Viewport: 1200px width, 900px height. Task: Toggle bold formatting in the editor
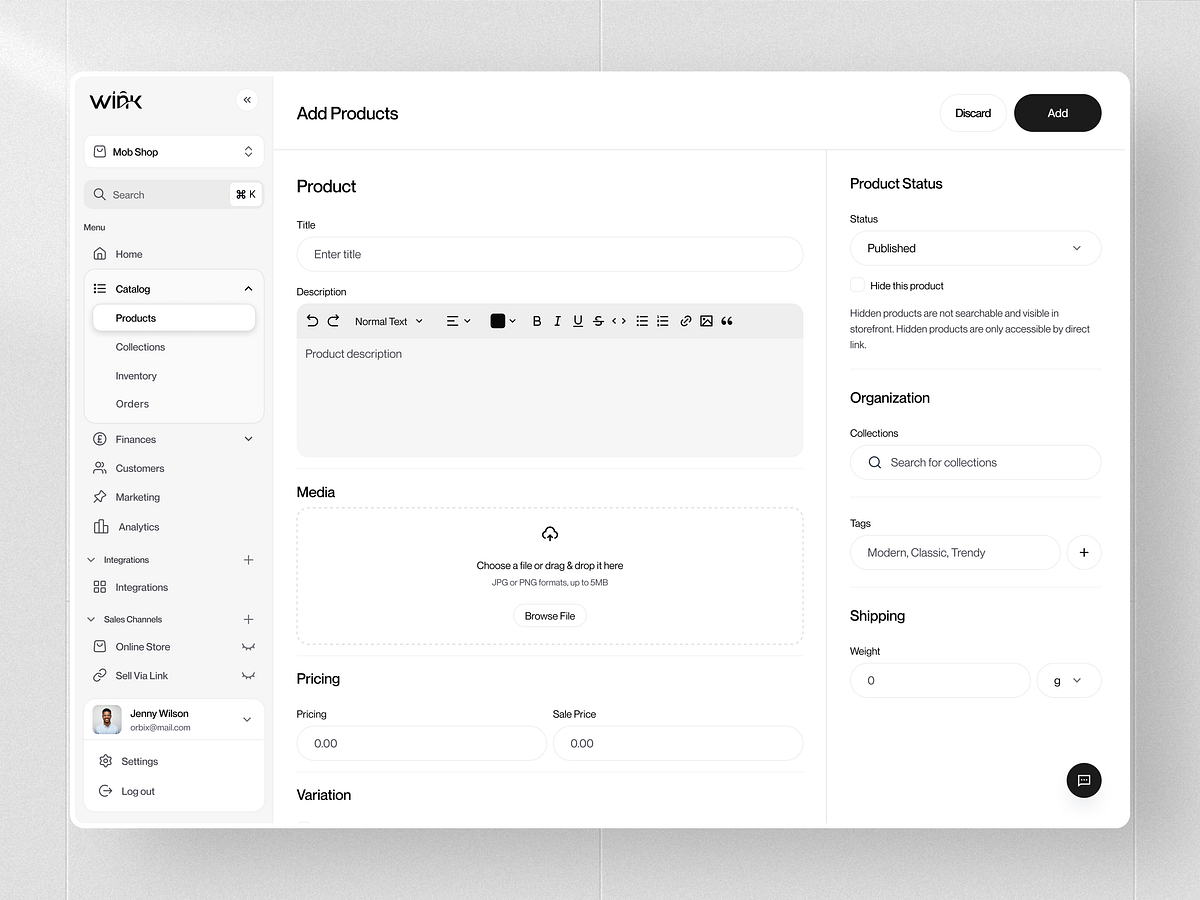(x=537, y=320)
